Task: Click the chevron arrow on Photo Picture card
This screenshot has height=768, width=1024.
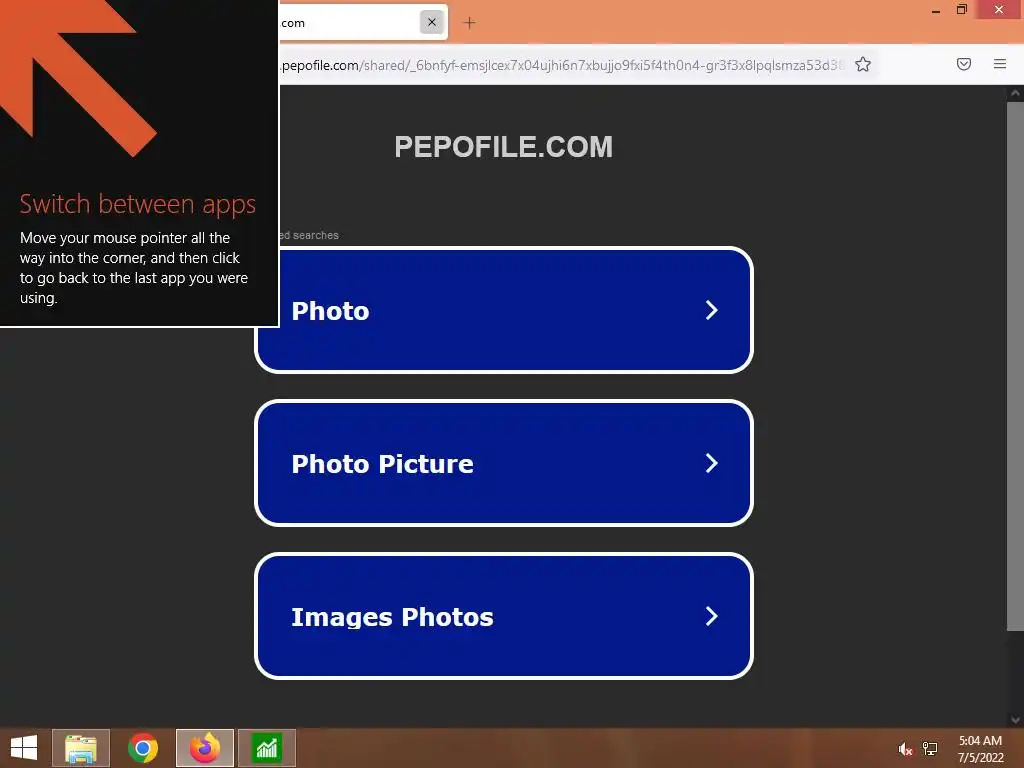Action: 712,463
